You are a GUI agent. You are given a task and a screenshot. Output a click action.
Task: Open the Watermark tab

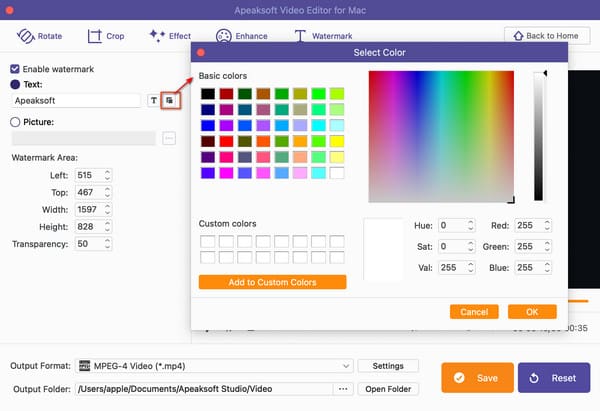click(323, 36)
